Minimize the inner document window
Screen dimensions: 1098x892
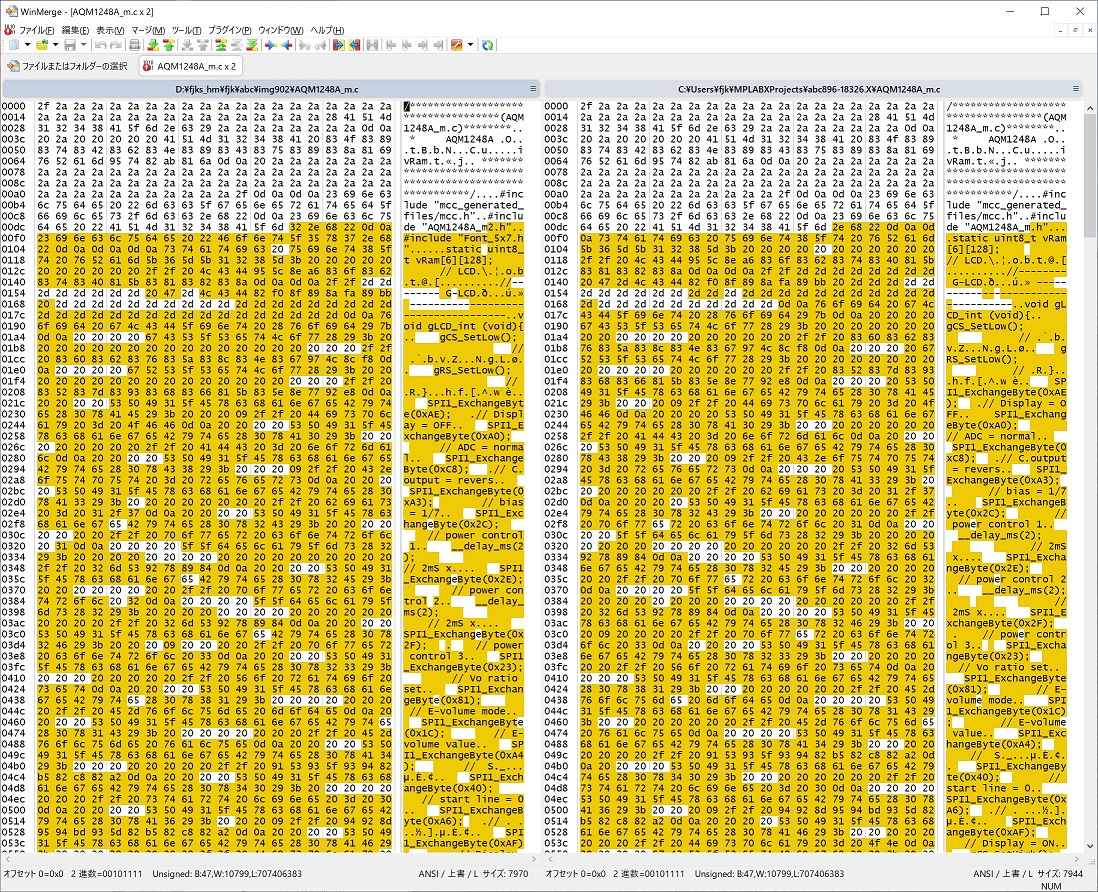coord(1062,30)
